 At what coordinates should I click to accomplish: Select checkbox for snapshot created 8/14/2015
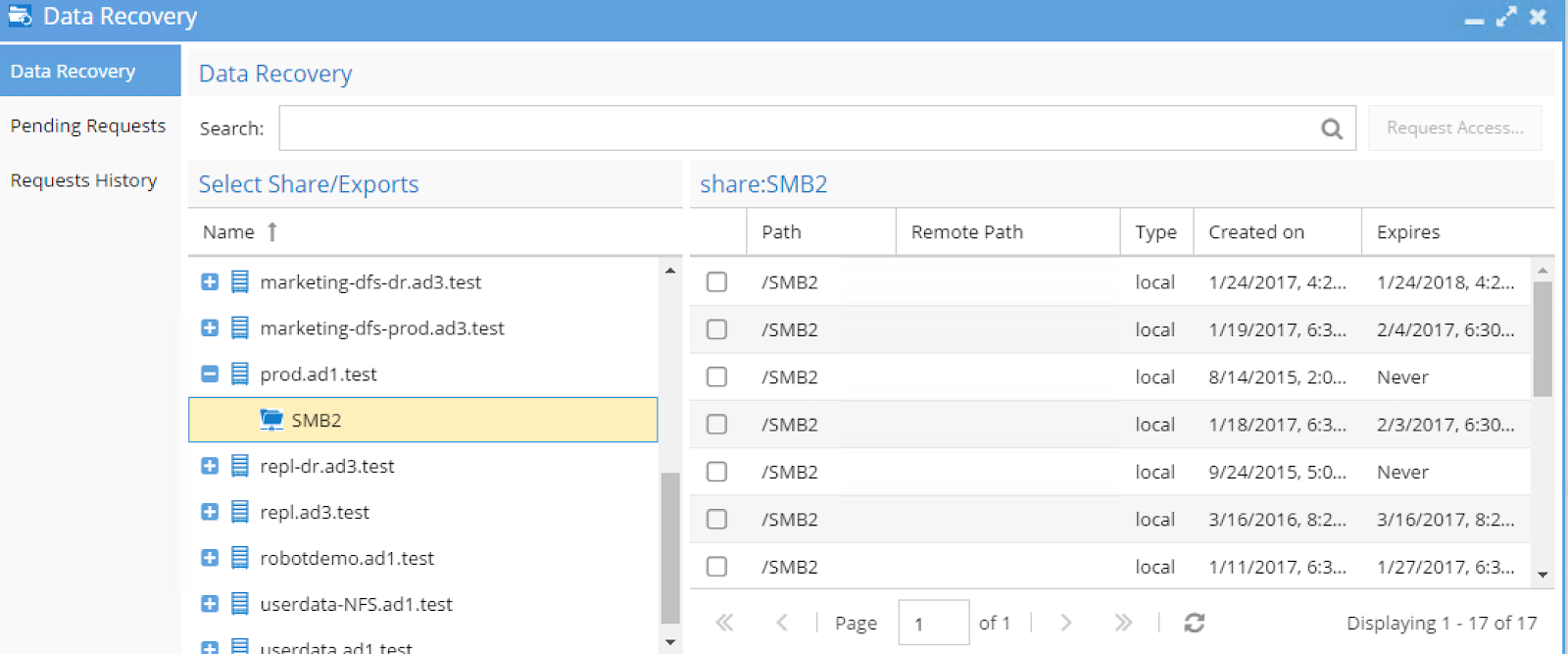(716, 377)
